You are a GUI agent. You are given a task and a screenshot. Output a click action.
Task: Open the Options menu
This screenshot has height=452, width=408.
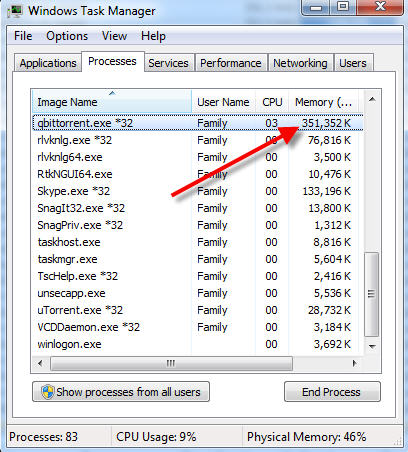[x=67, y=36]
